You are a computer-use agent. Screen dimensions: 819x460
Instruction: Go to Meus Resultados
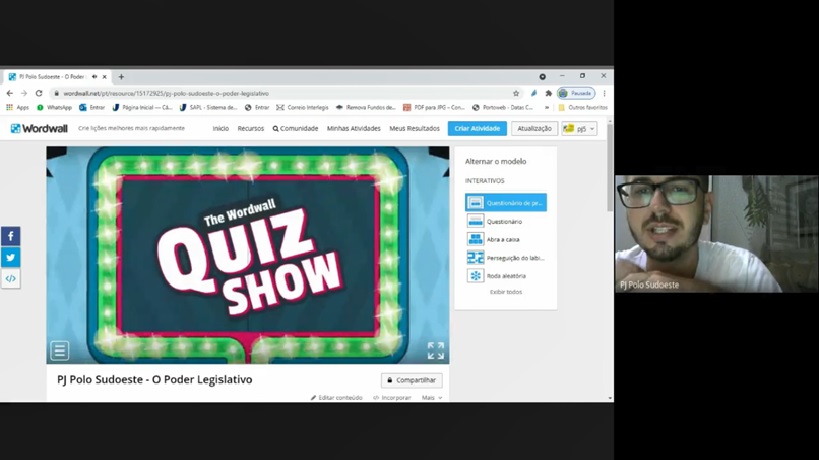tap(414, 128)
